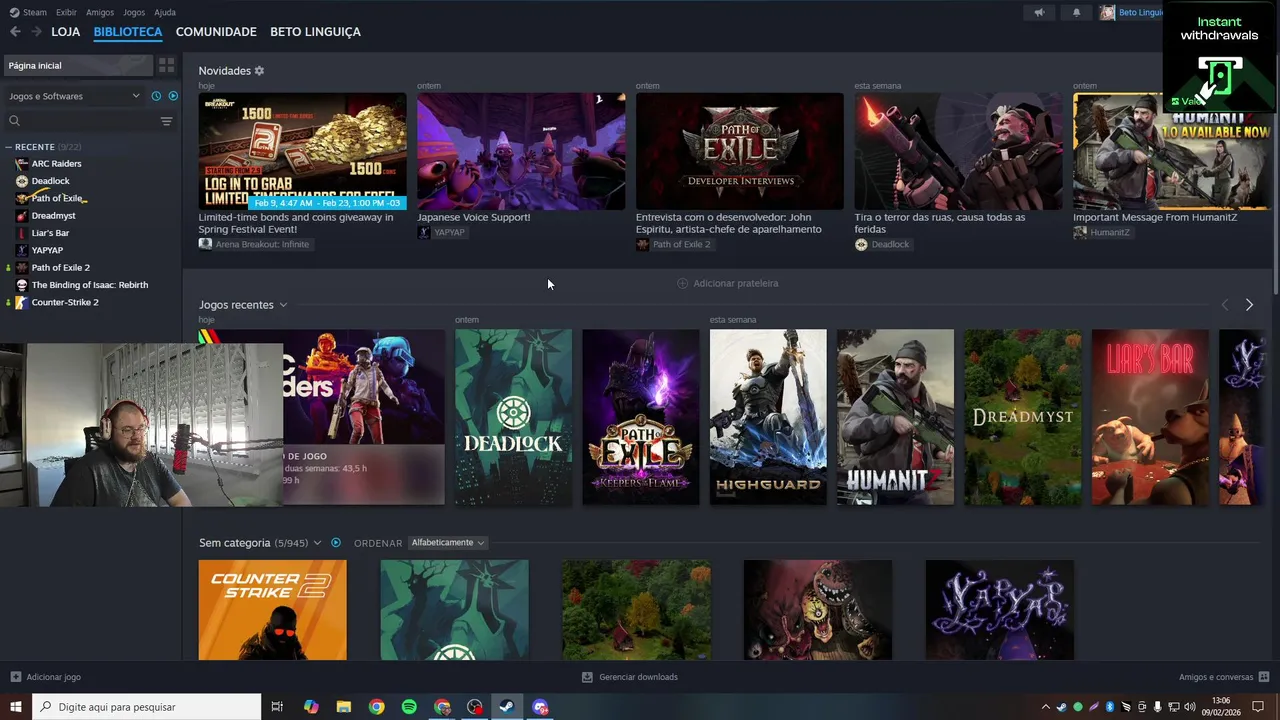Click the Página inicial button
Screen dimensions: 1280x720
[79, 65]
